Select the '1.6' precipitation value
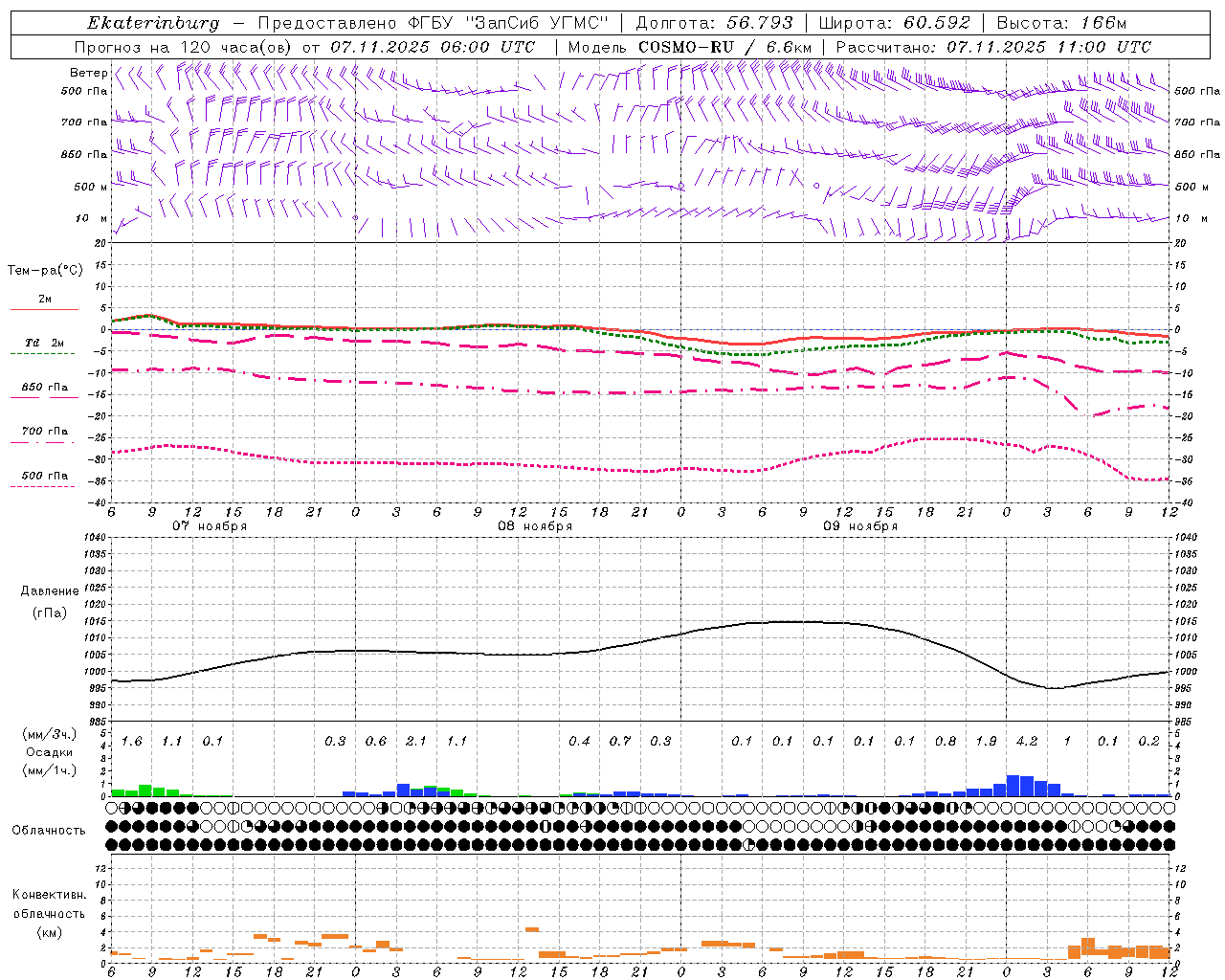The width and height of the screenshot is (1225, 980). click(x=131, y=742)
